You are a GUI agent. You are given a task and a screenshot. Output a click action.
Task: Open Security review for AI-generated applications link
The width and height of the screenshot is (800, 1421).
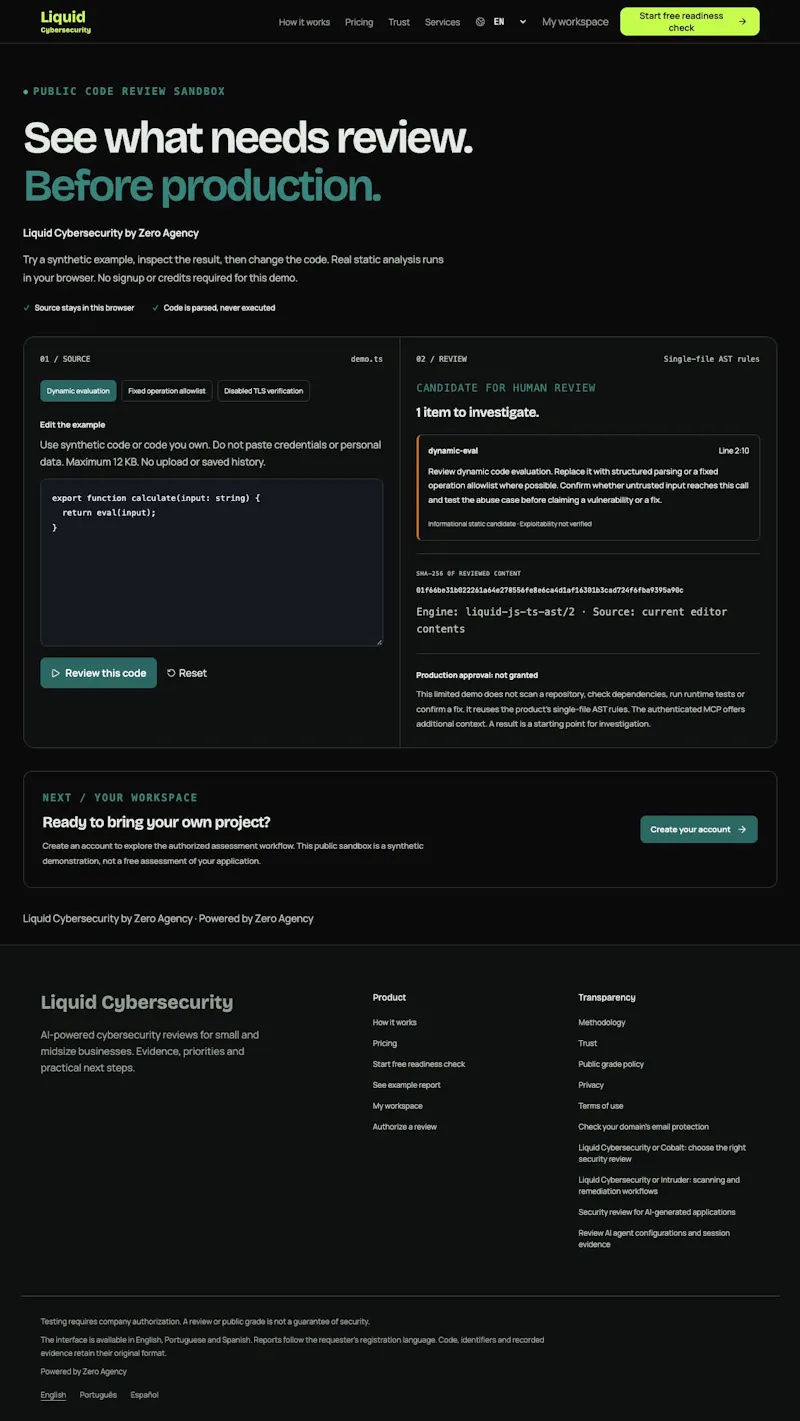[657, 1212]
